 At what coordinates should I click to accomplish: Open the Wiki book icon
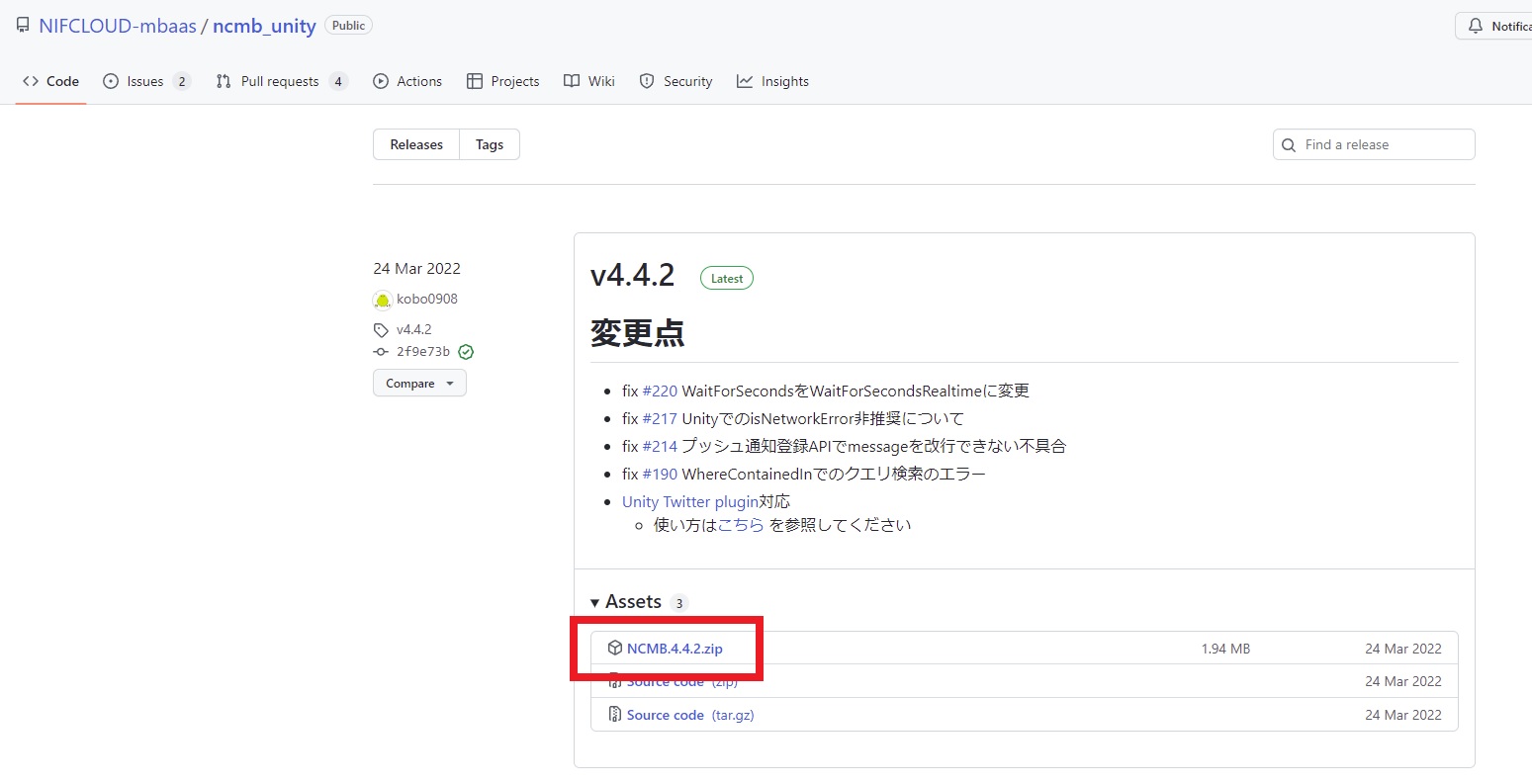point(571,81)
